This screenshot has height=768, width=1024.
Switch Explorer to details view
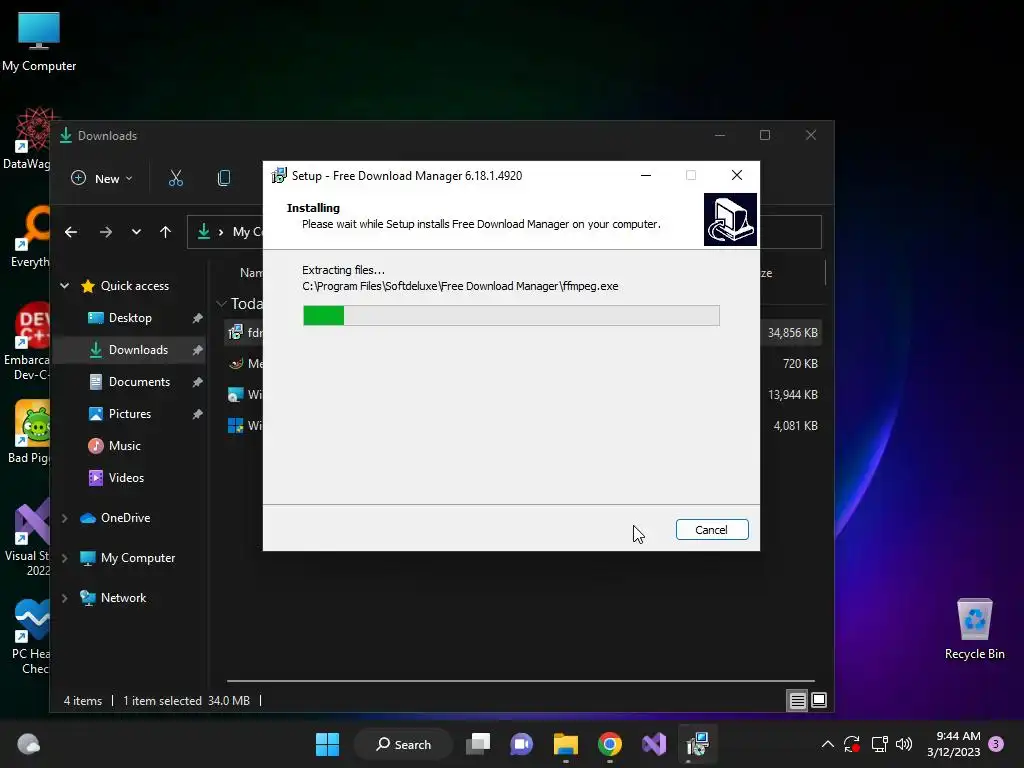point(797,701)
